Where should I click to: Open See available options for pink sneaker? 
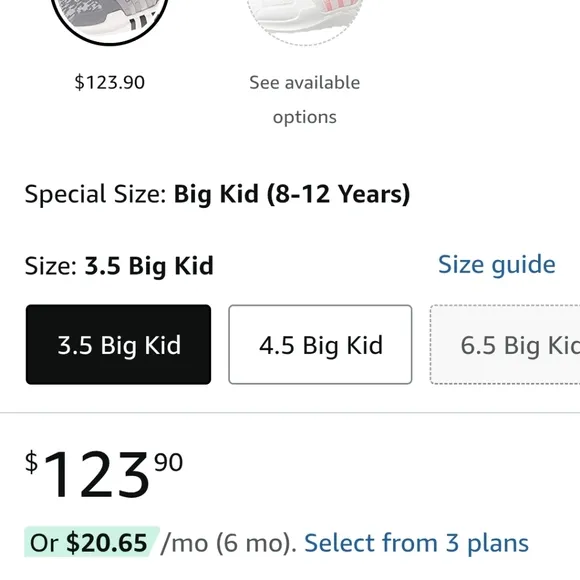pos(304,100)
